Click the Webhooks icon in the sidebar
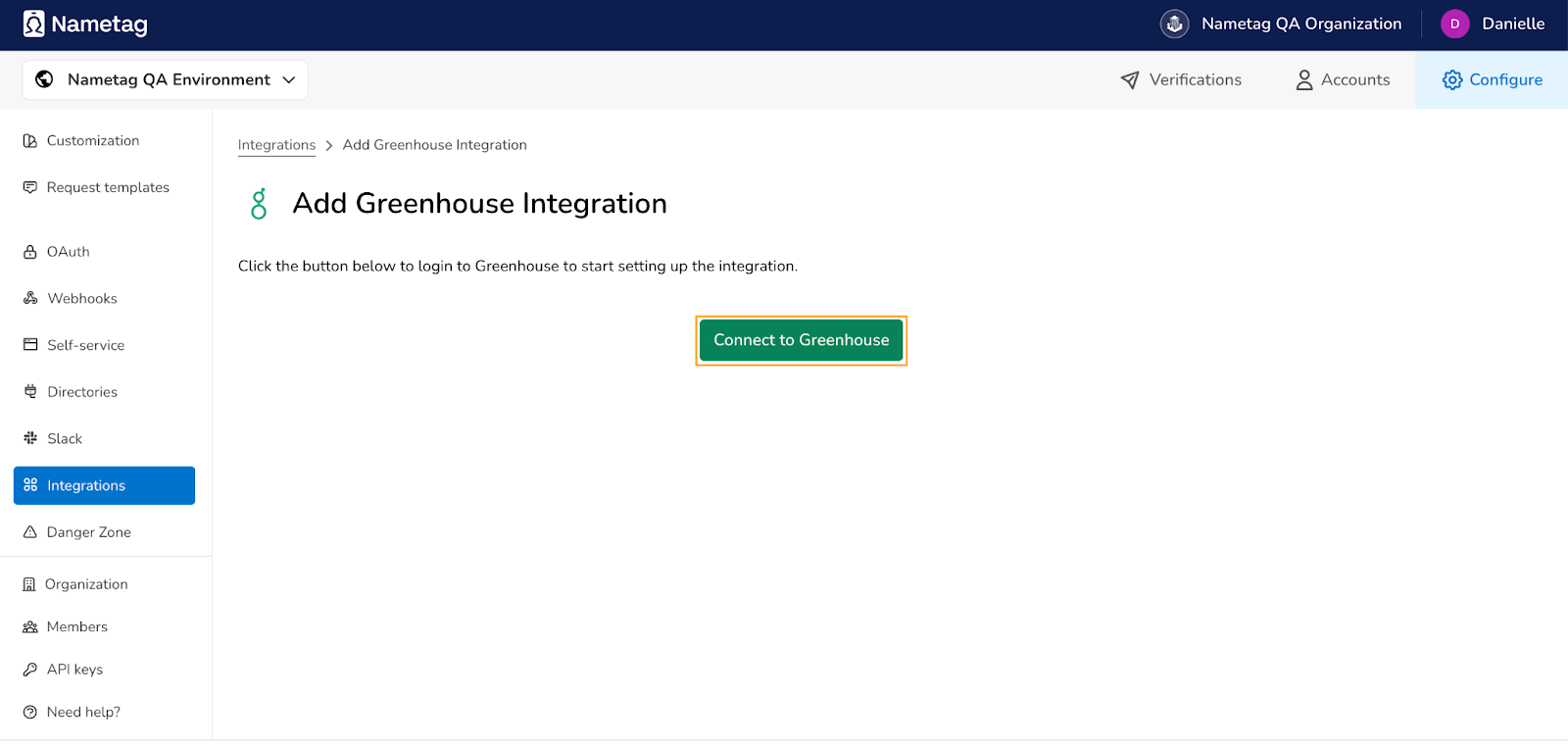 (x=30, y=298)
